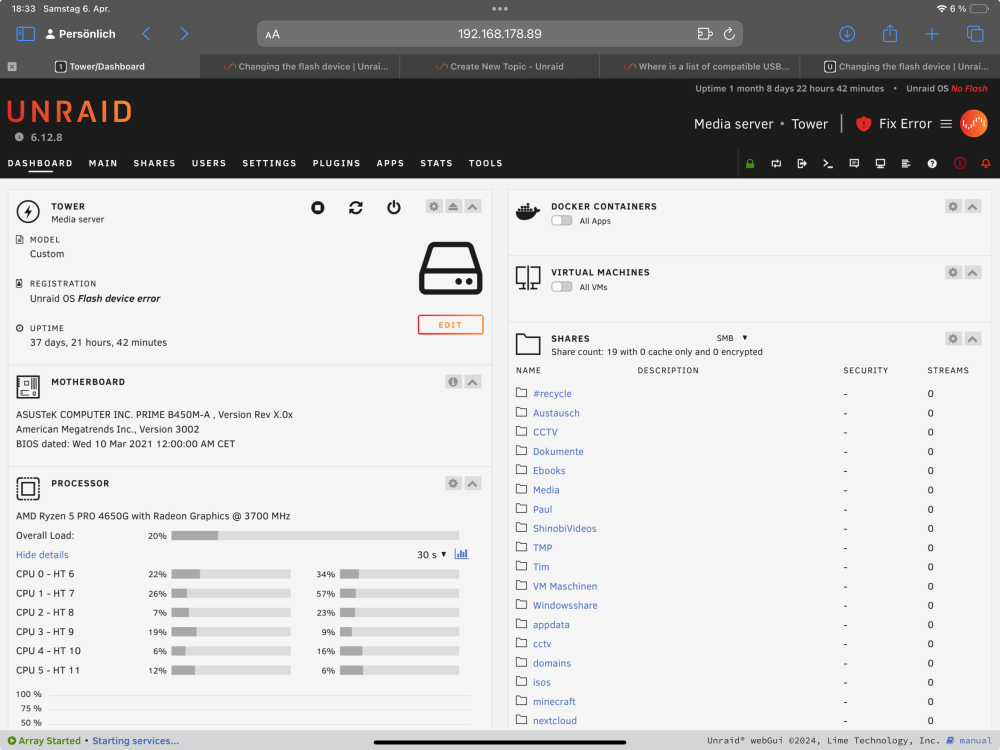Open Safari downloads icon
The height and width of the screenshot is (750, 1000).
pyautogui.click(x=847, y=34)
